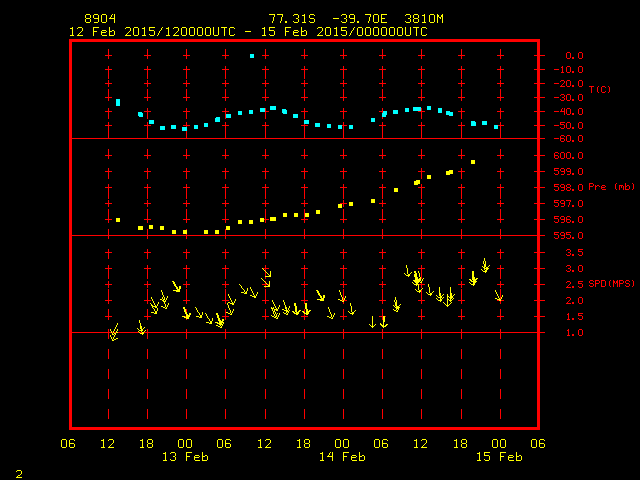
Task: Select the -60.0 temperature axis label
Action: coord(569,139)
